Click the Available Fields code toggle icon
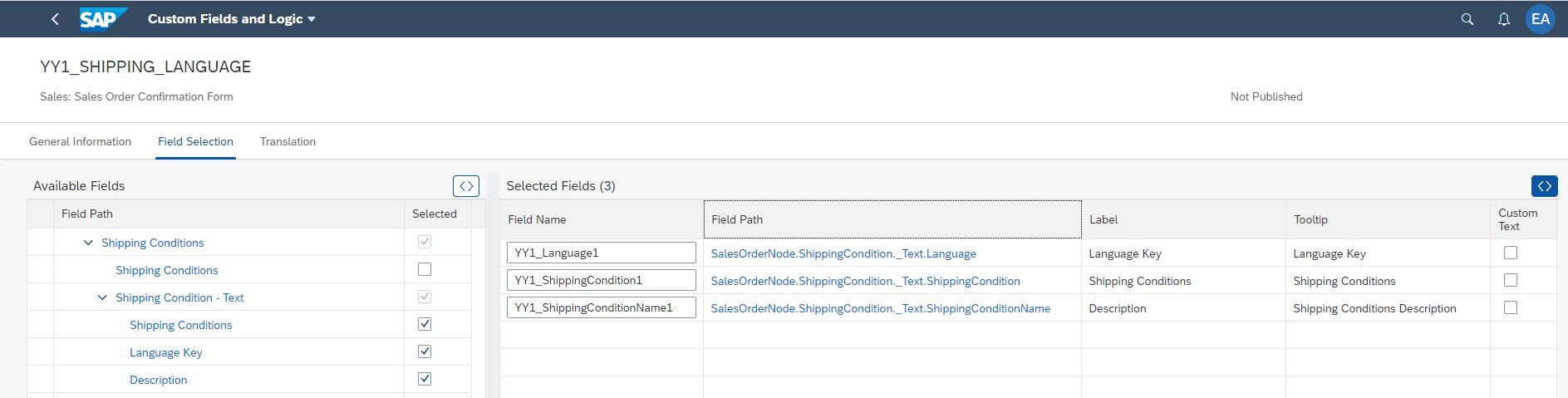 466,186
